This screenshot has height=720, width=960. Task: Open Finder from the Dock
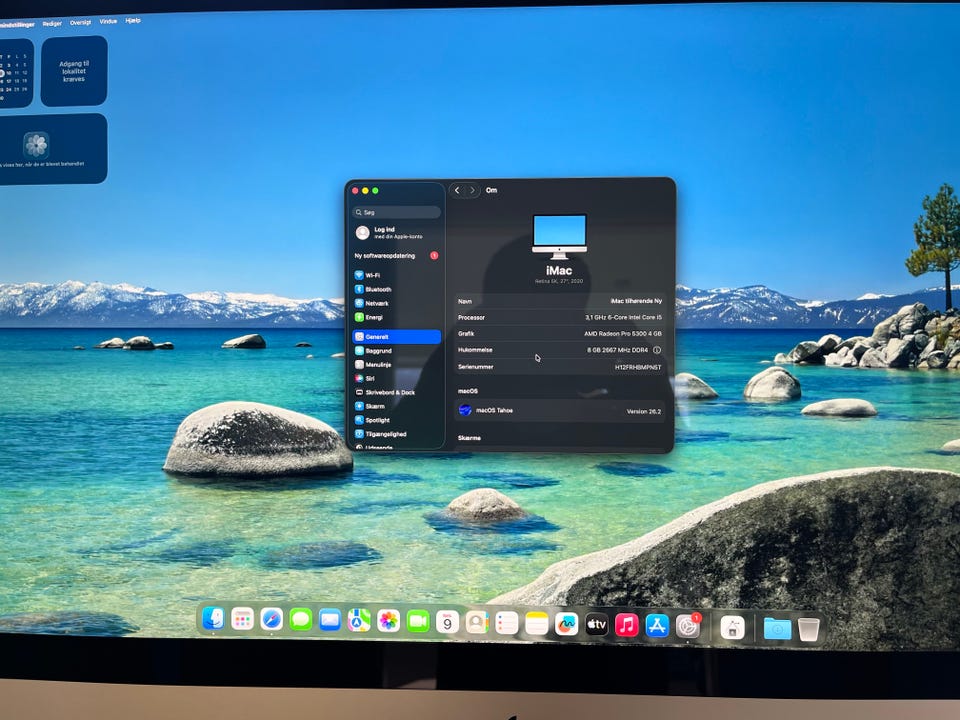click(x=213, y=619)
